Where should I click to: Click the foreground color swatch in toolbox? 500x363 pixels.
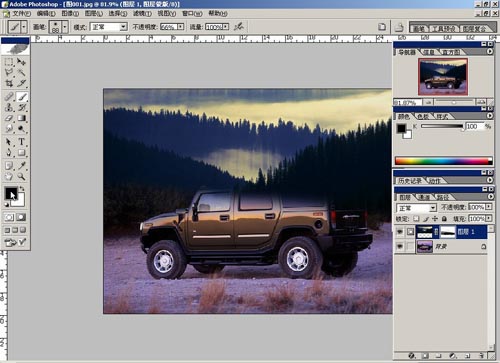(x=11, y=193)
